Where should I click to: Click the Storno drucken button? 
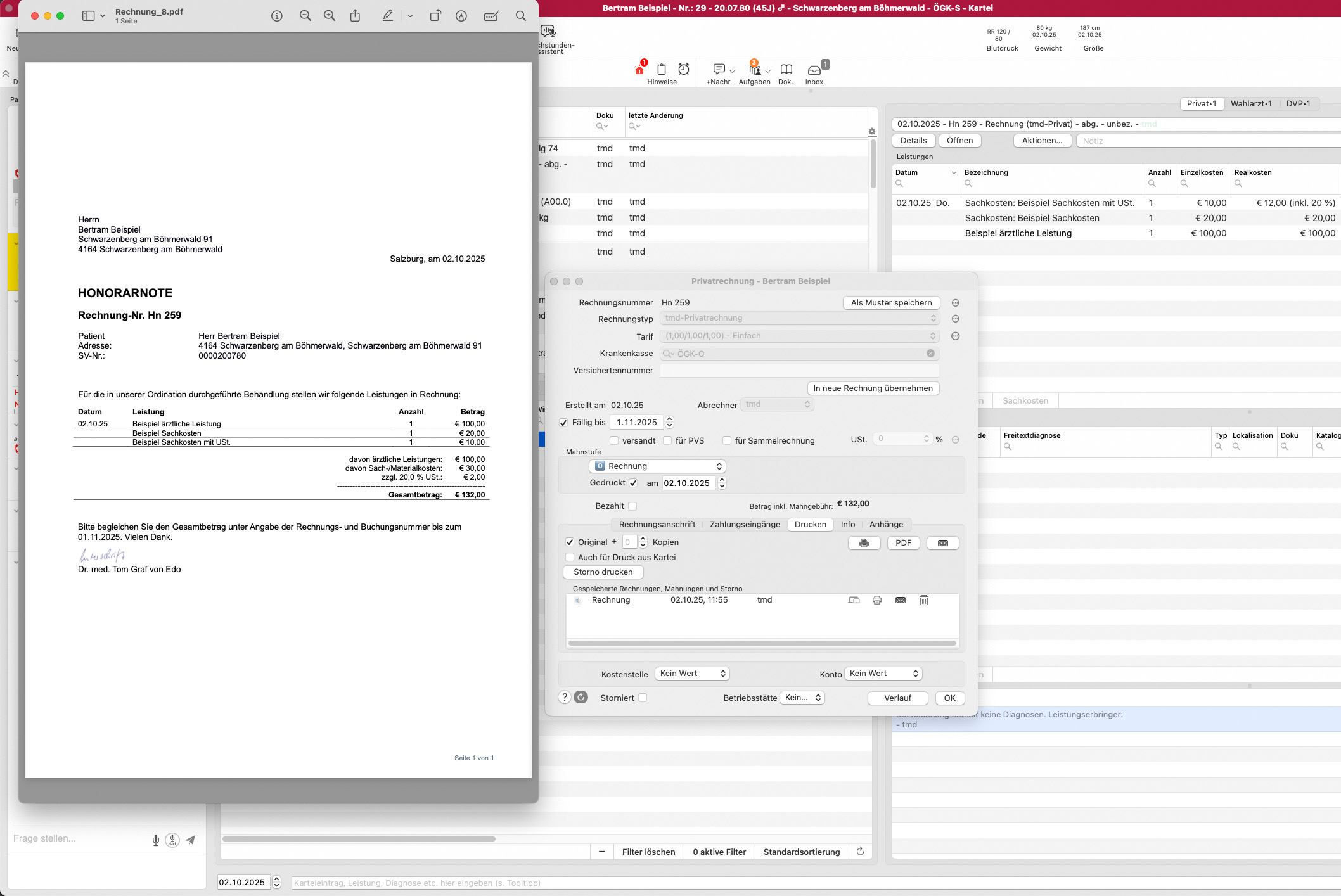click(603, 572)
